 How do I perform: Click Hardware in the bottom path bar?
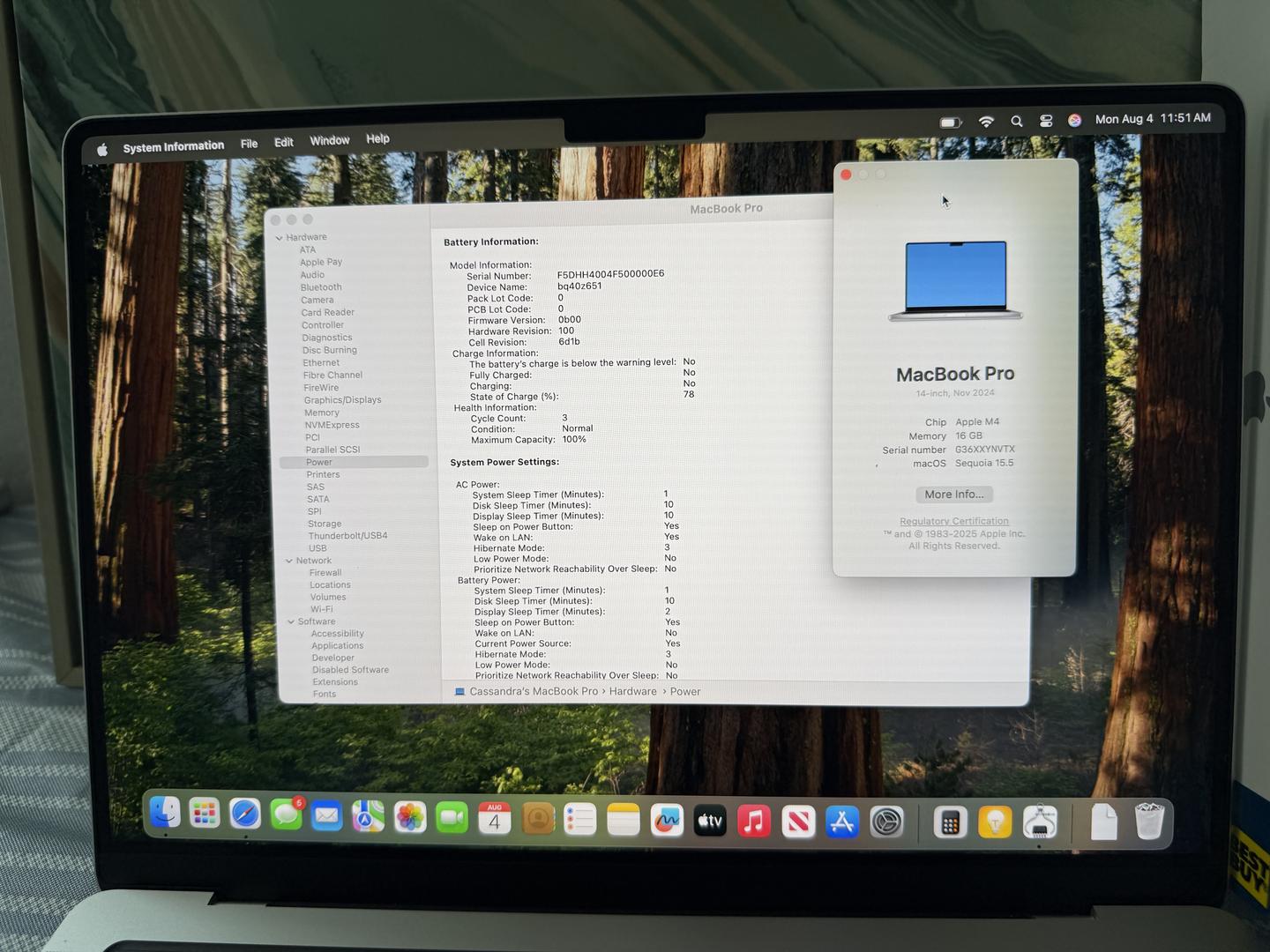pos(632,691)
